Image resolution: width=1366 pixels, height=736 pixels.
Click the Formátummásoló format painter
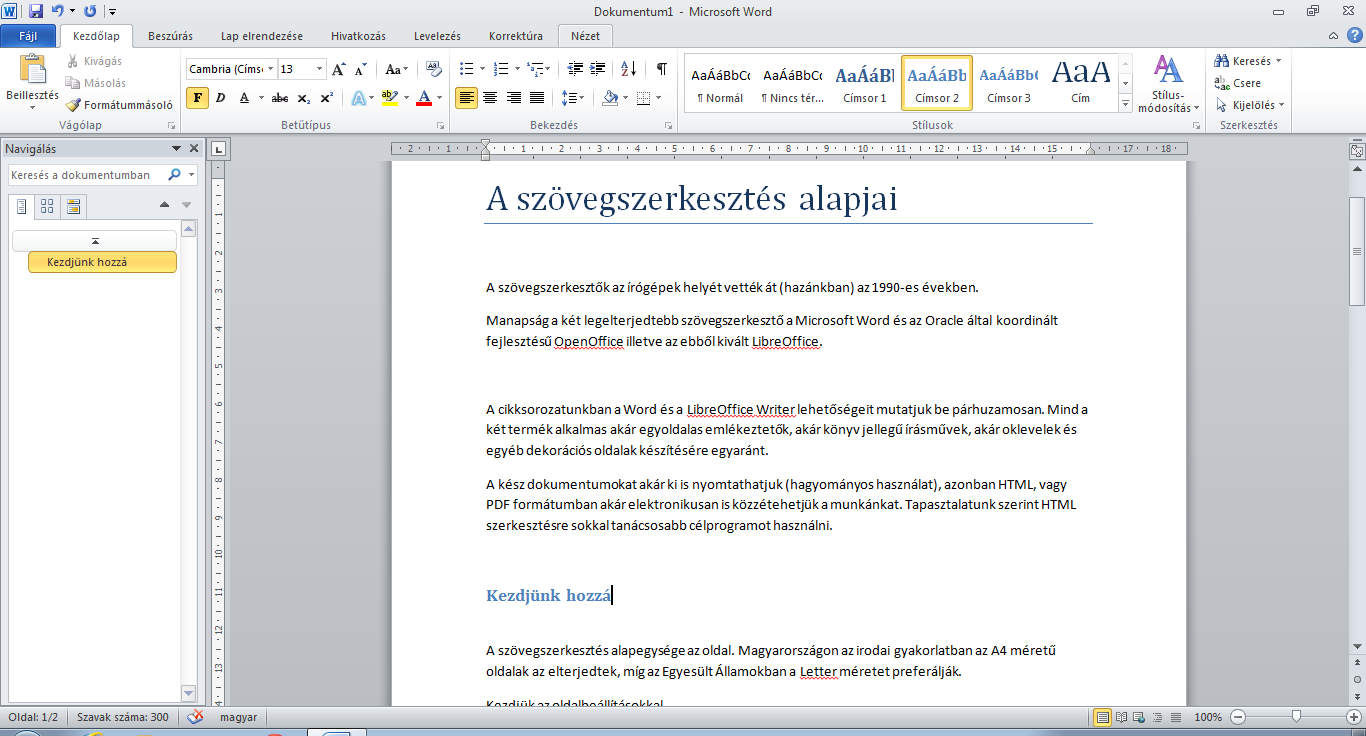120,104
